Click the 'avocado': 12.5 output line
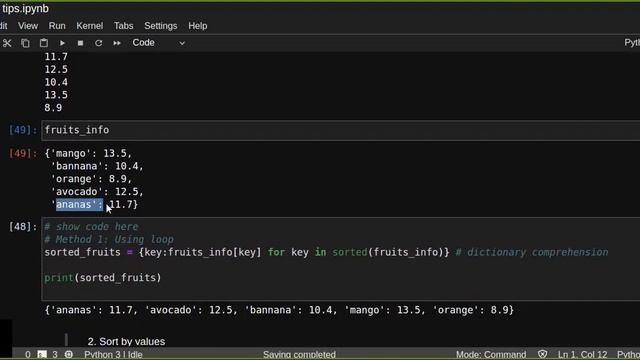This screenshot has height=360, width=640. [x=97, y=192]
